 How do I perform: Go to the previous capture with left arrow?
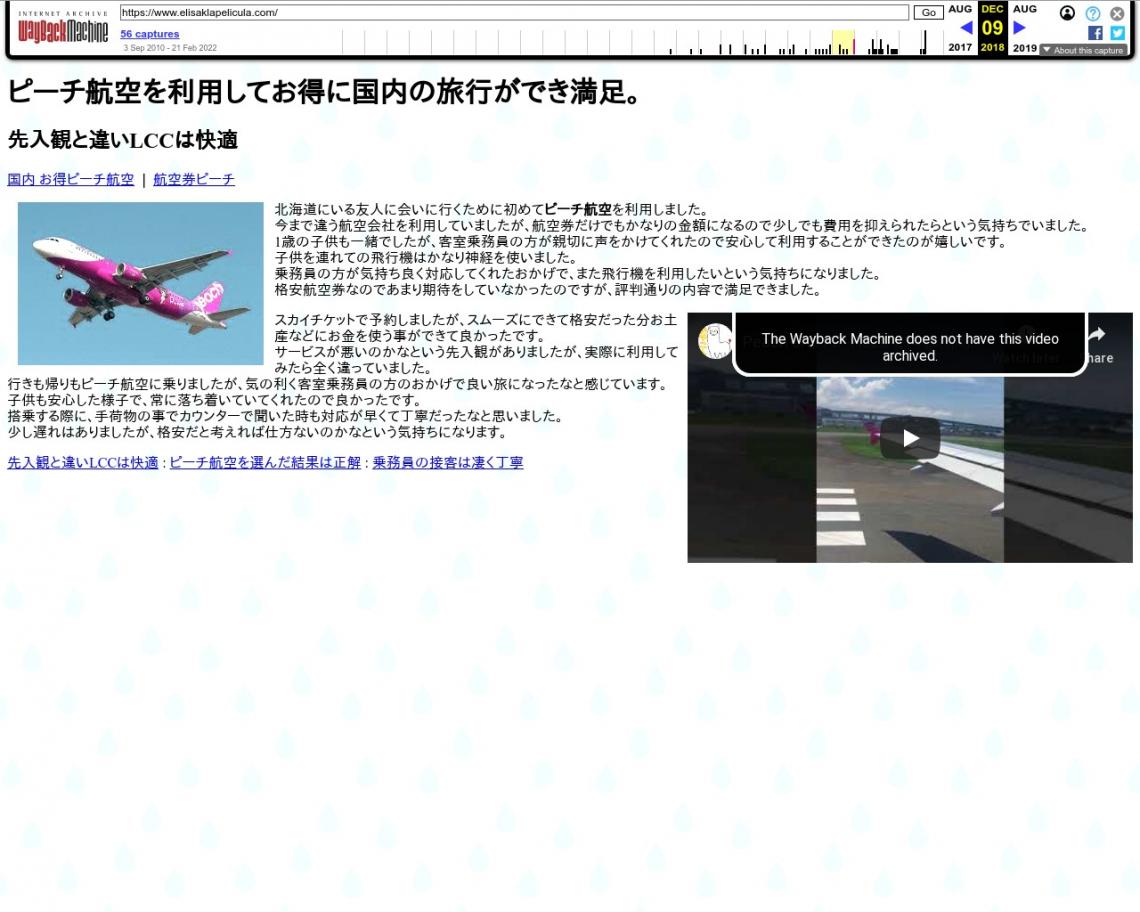point(966,28)
